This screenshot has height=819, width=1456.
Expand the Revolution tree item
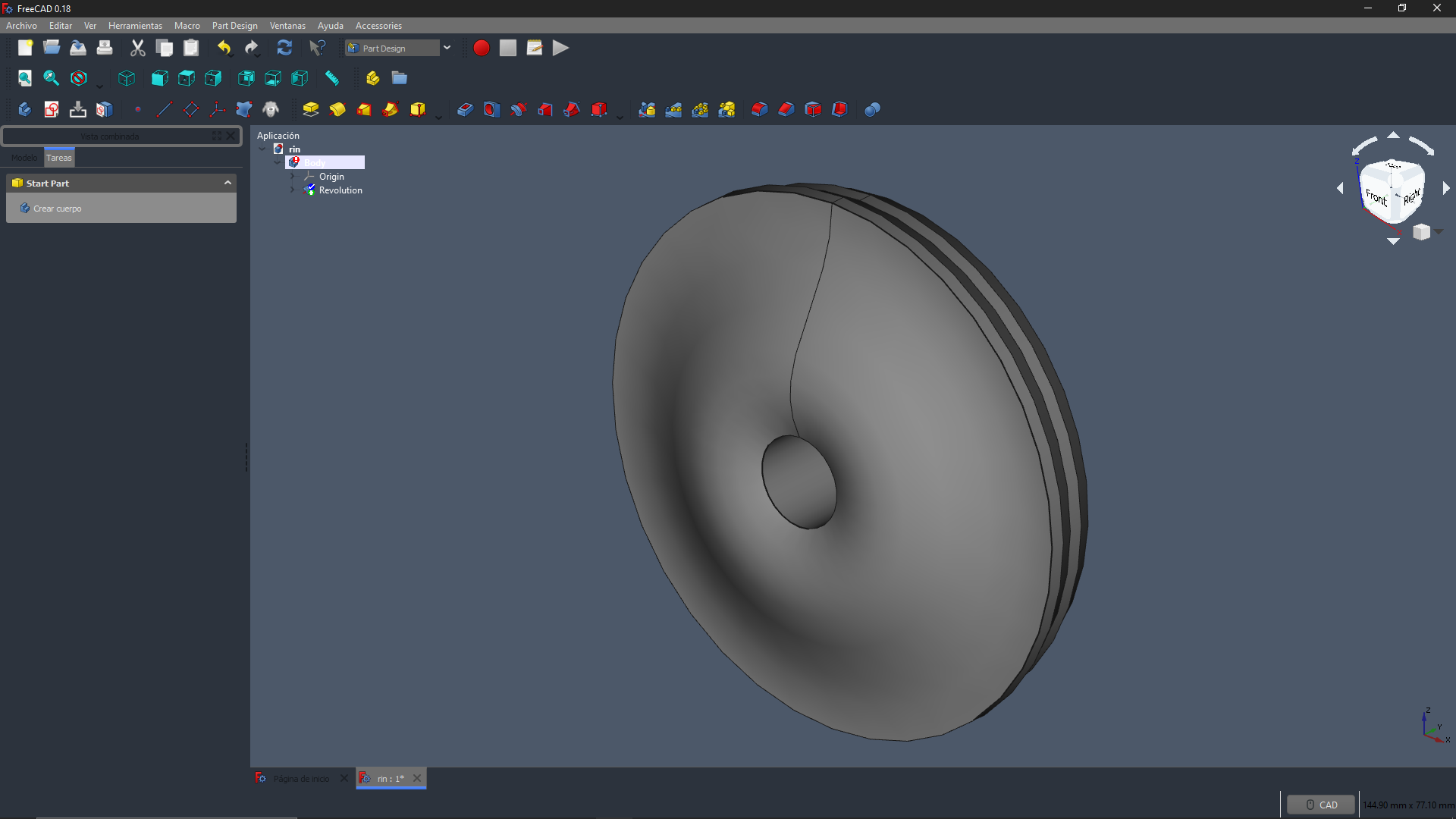[293, 190]
